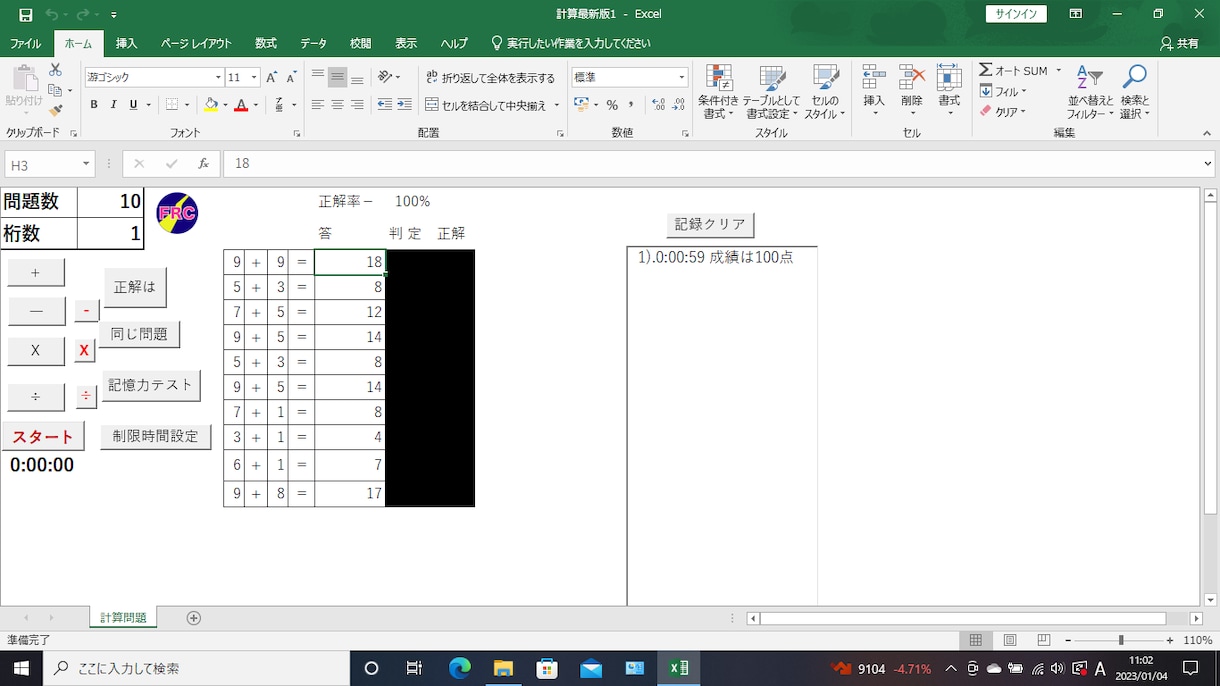Screen dimensions: 1220x686
Task: Switch to the 挿入 ribbon tab
Action: tap(126, 44)
